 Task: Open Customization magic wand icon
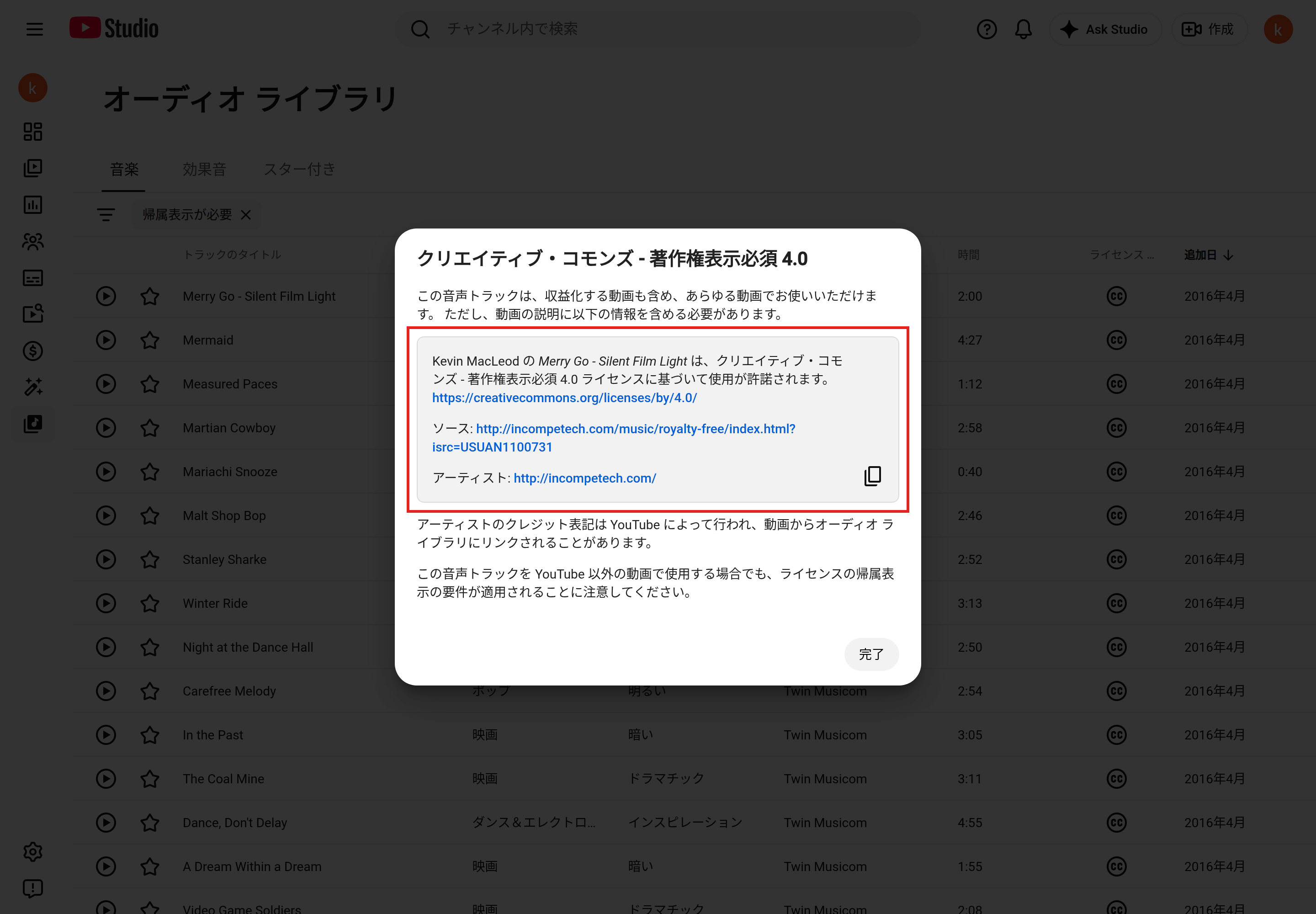click(x=32, y=387)
